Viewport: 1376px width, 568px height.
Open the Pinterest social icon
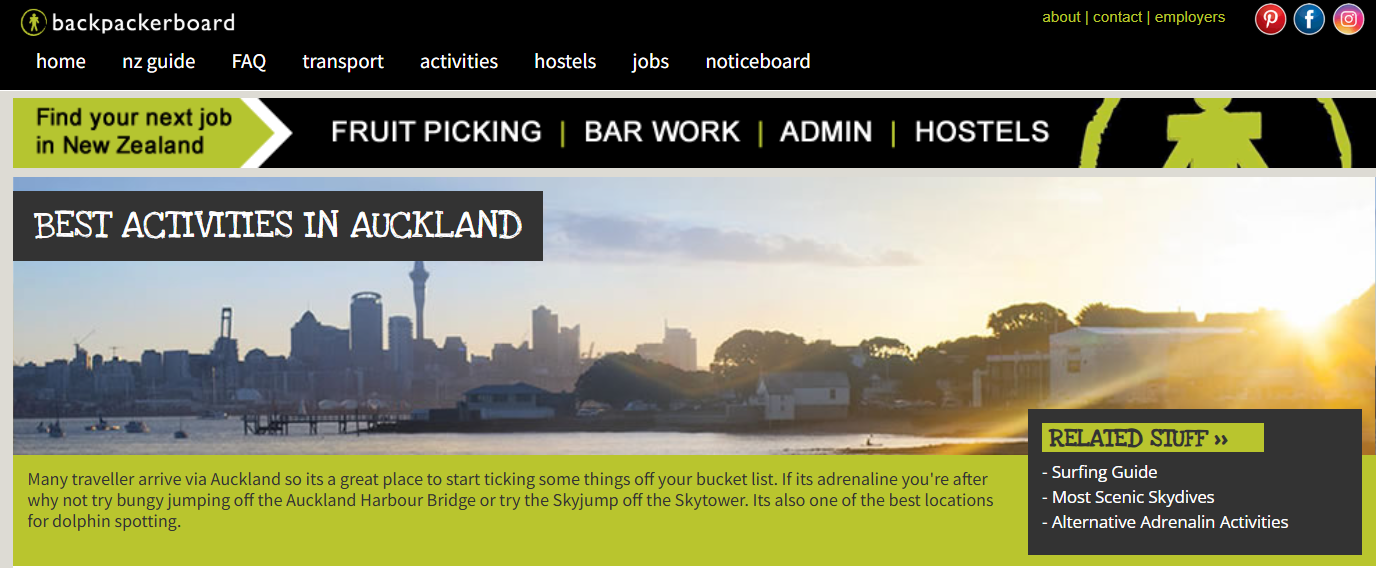pos(1271,19)
